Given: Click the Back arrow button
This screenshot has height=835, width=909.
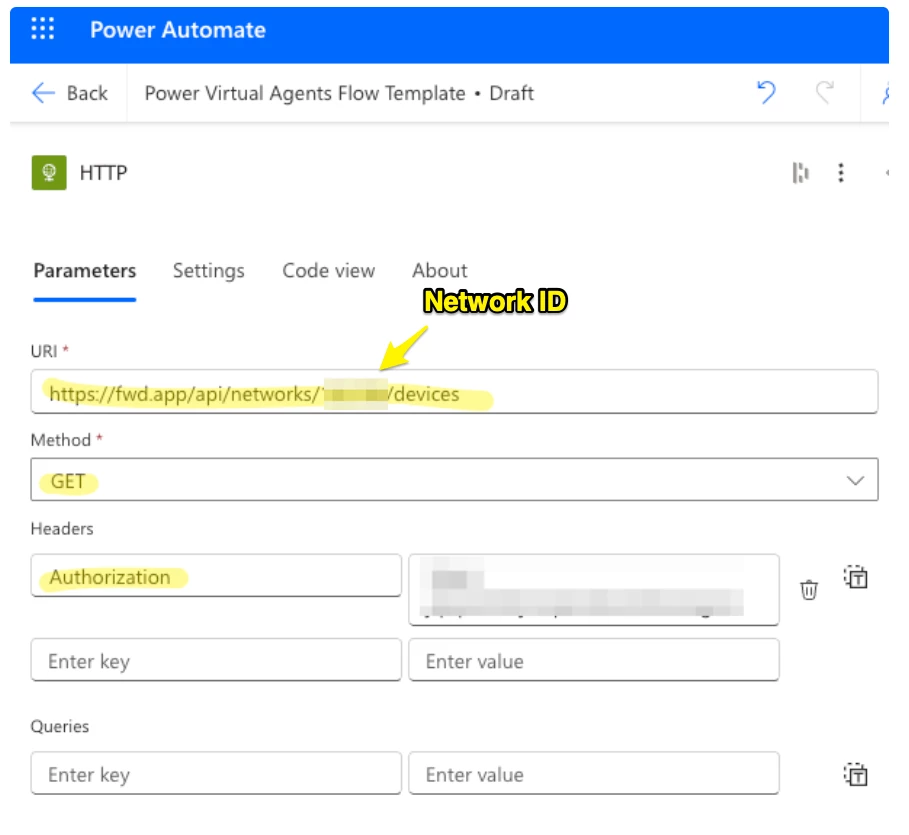Looking at the screenshot, I should (x=70, y=93).
